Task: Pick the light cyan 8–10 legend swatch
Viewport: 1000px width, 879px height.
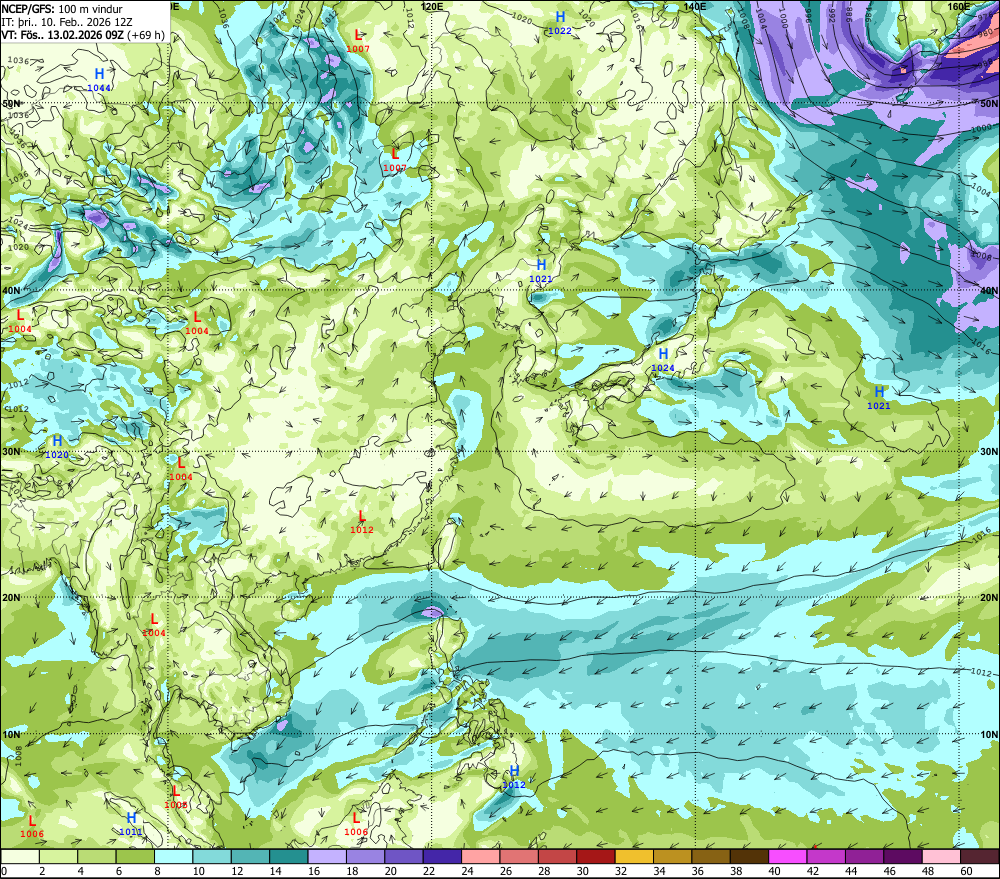Action: pos(173,857)
